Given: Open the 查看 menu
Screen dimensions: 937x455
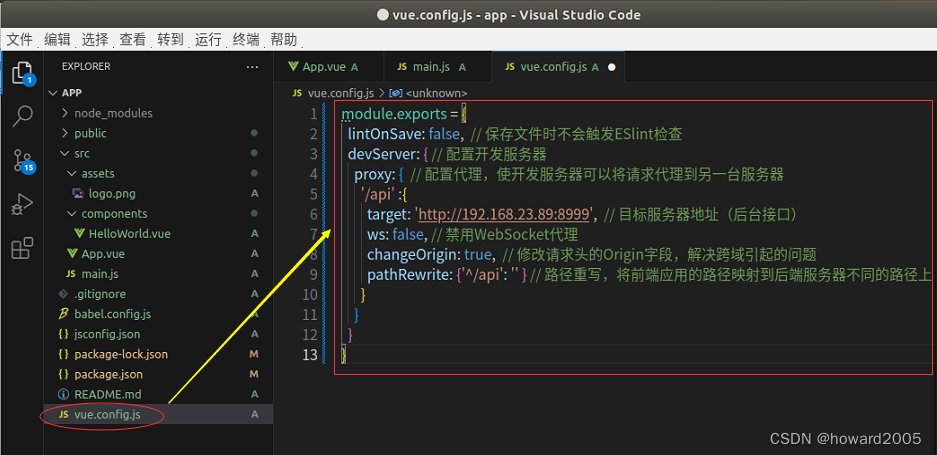Looking at the screenshot, I should [133, 40].
